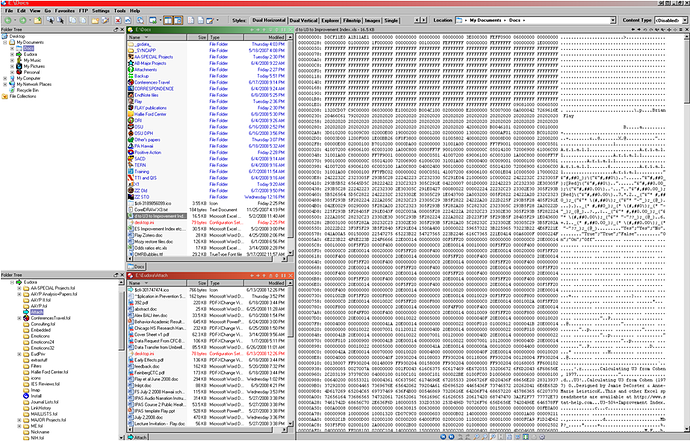Click the scroll-right styles arrow button
This screenshot has height=441, width=690.
coord(424,20)
